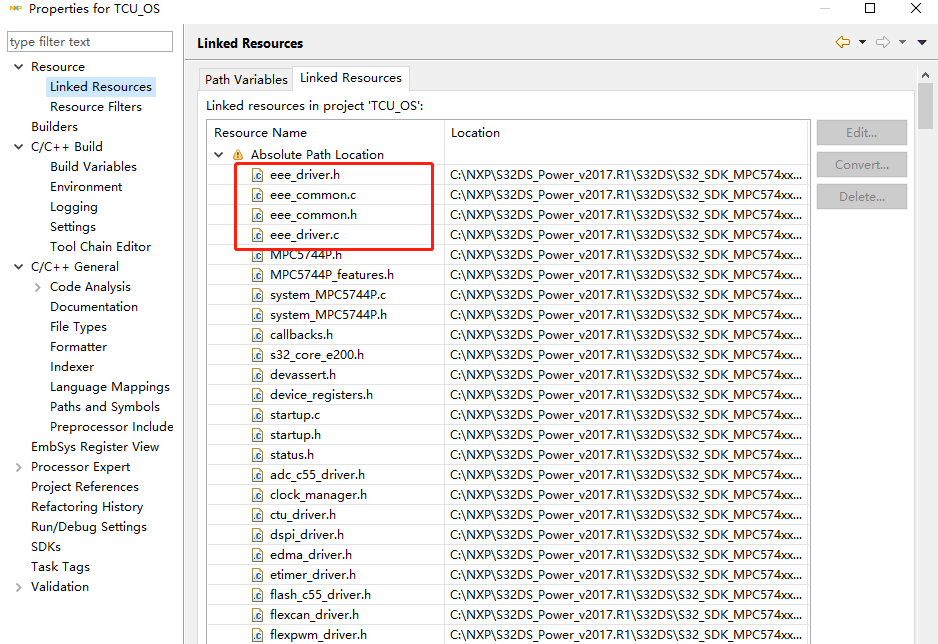938x644 pixels.
Task: Collapse the Absolute Path Location group
Action: click(x=219, y=154)
